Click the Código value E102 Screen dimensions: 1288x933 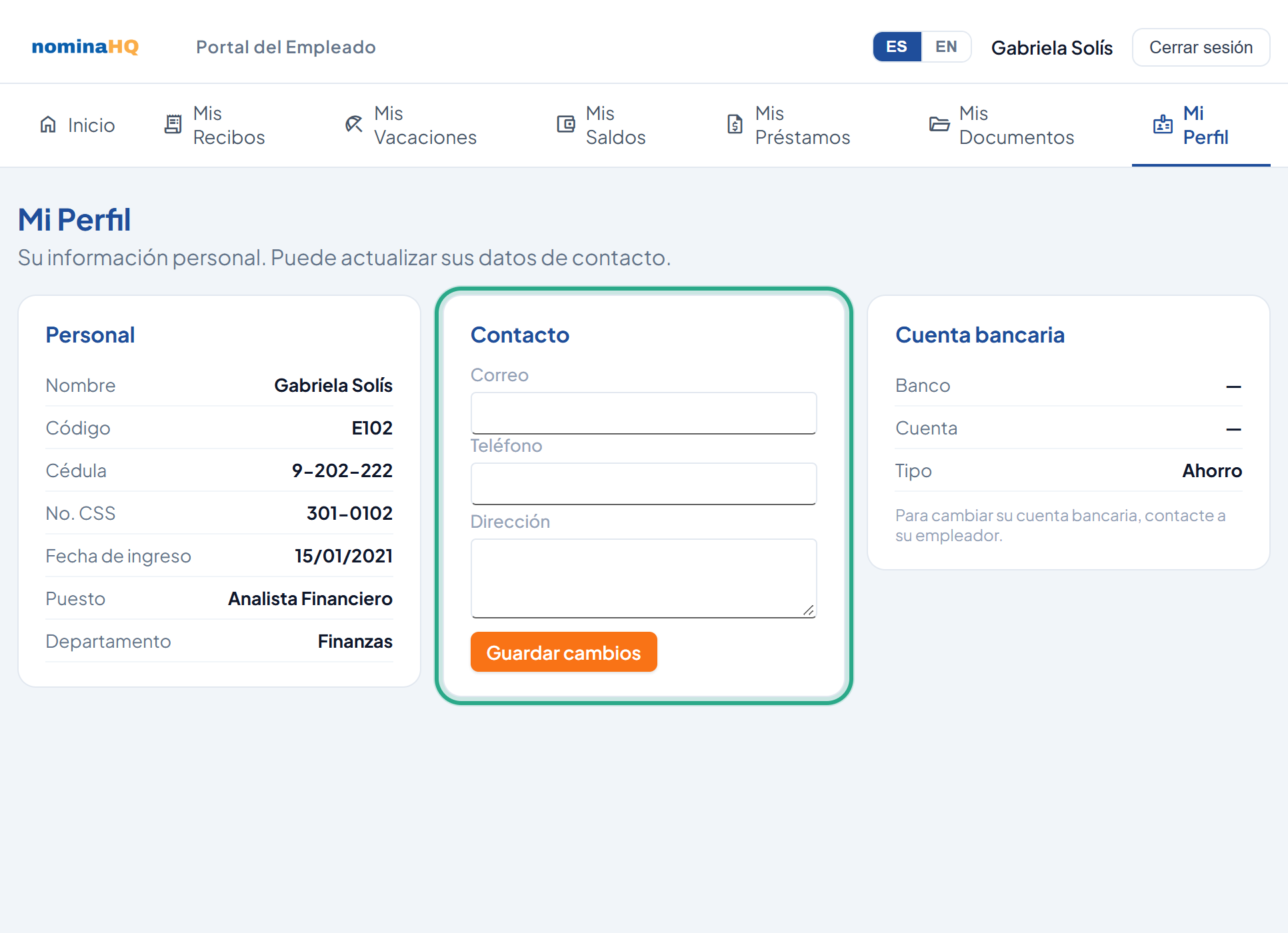[x=372, y=428]
